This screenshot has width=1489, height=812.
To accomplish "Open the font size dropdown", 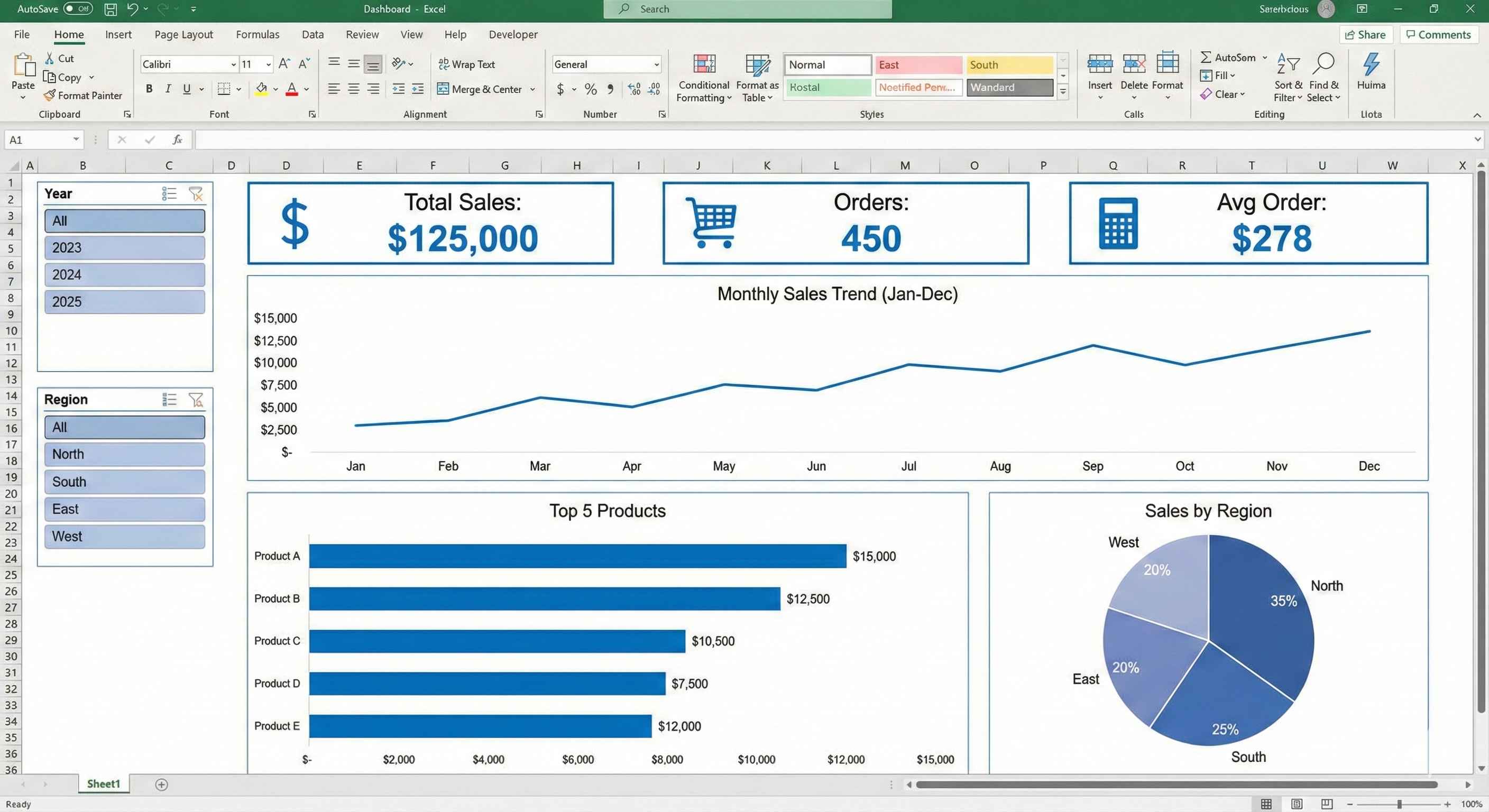I will pos(268,64).
